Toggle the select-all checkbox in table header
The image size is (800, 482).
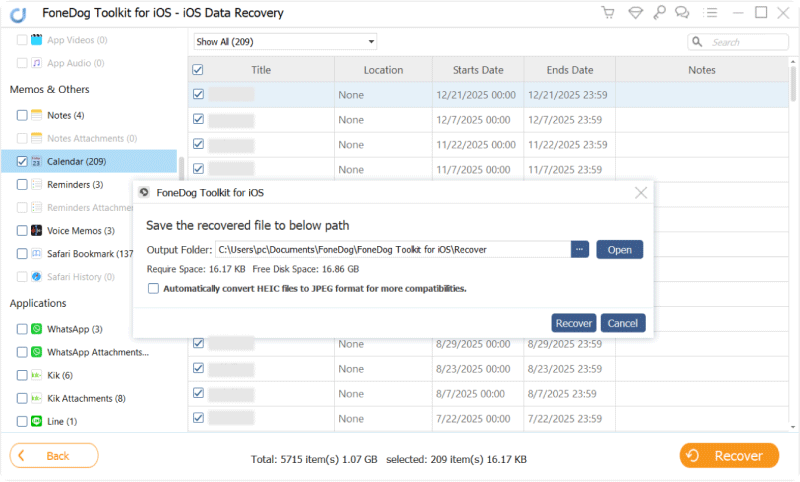pyautogui.click(x=197, y=70)
